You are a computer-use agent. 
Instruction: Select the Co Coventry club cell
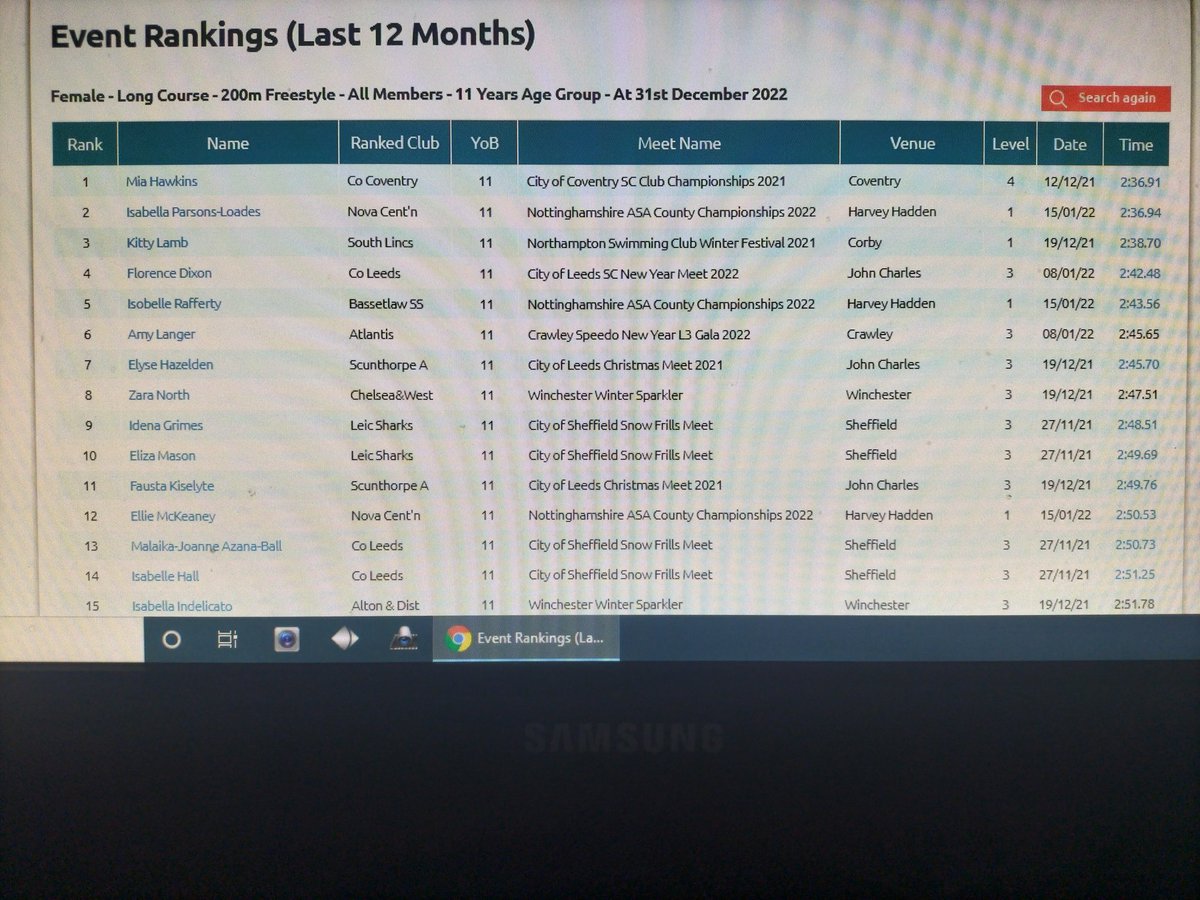(382, 182)
